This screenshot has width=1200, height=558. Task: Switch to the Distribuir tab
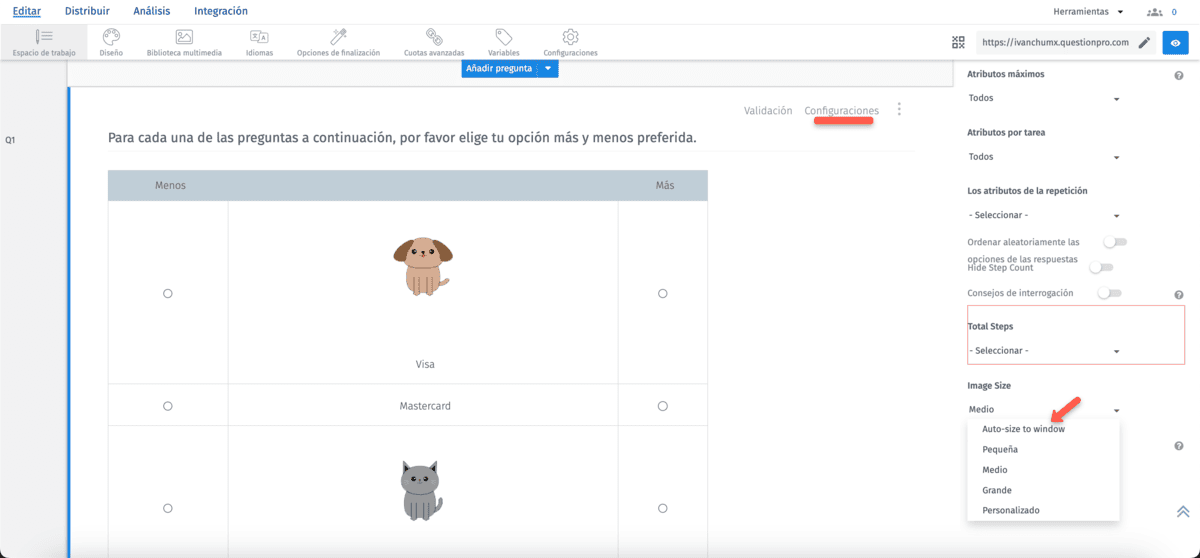(x=87, y=11)
